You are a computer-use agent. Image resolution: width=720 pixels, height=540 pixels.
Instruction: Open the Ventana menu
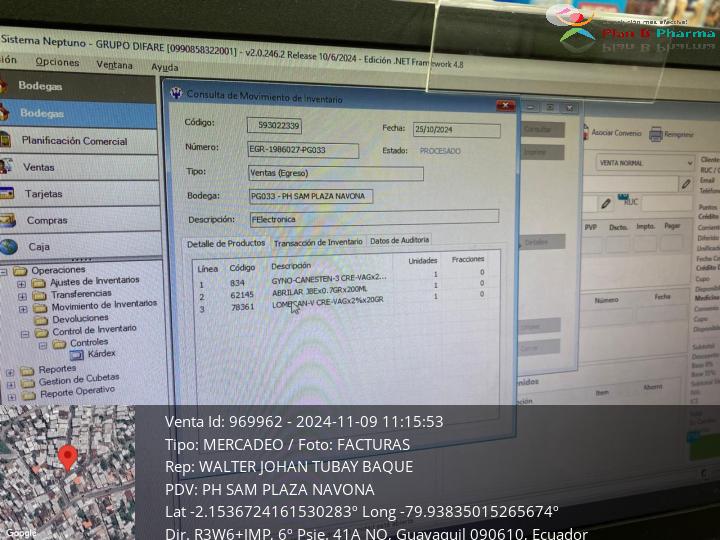click(114, 65)
